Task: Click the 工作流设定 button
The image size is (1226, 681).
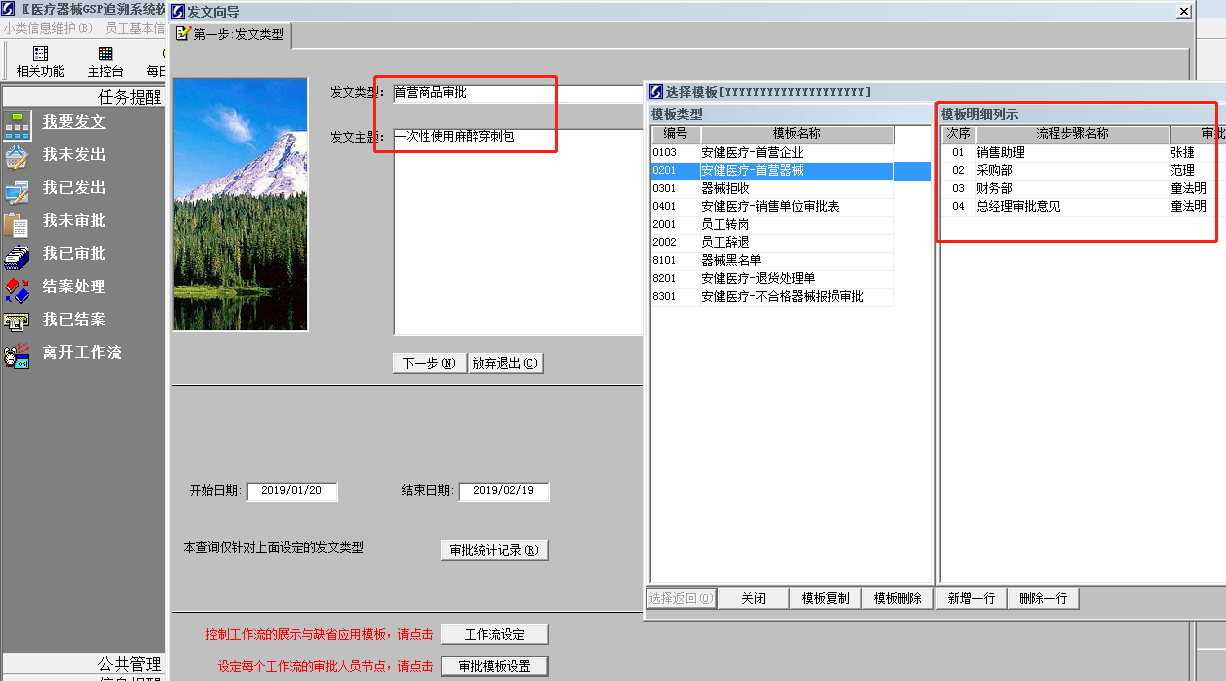Action: (x=494, y=634)
